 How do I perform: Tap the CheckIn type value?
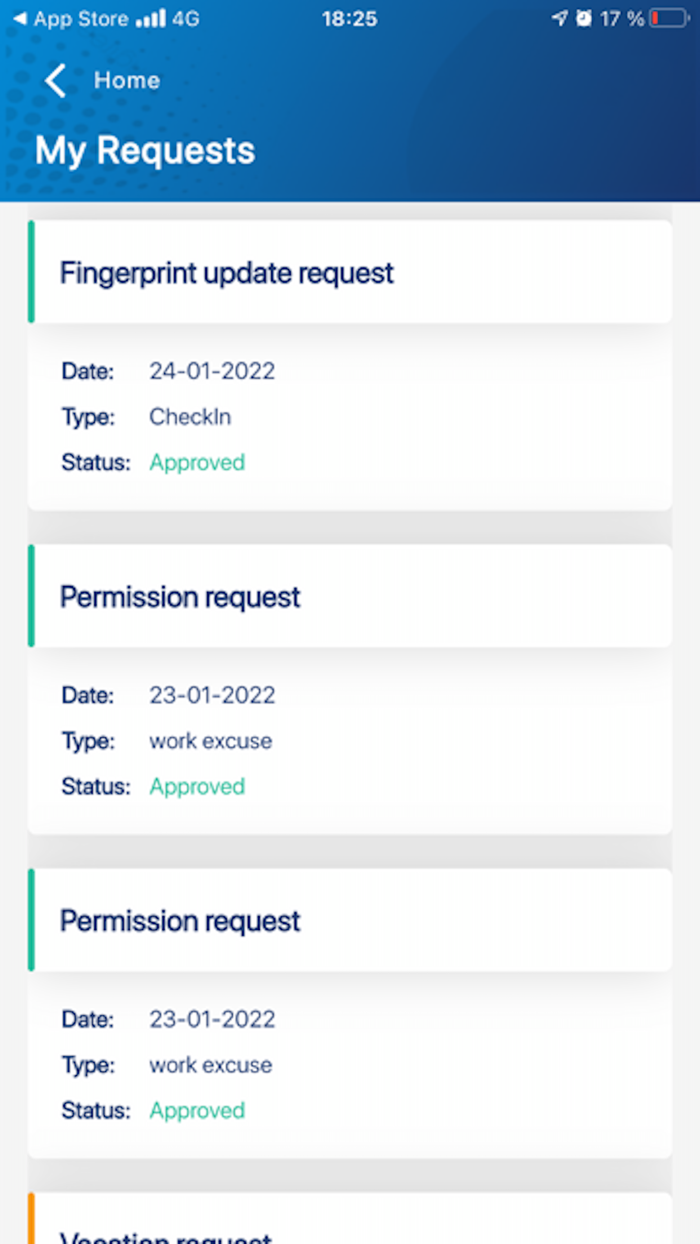tap(190, 417)
